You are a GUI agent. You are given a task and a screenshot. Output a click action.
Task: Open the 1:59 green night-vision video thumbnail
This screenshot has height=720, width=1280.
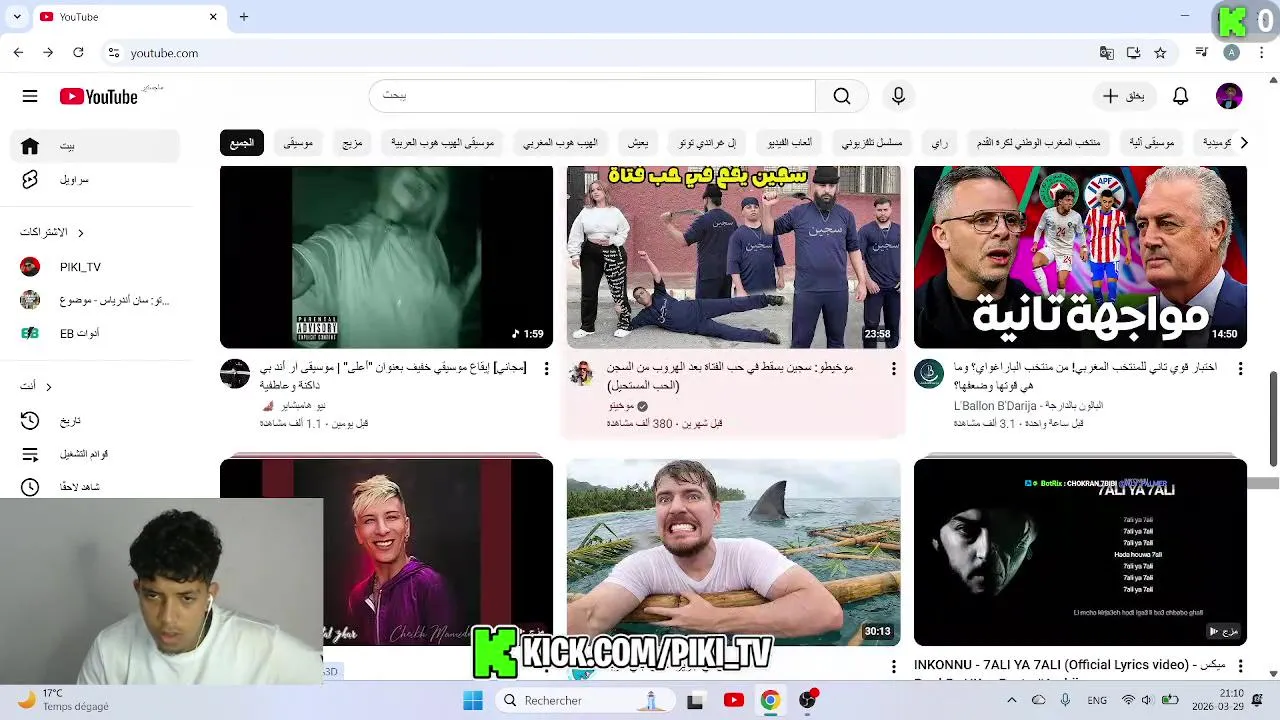click(386, 256)
